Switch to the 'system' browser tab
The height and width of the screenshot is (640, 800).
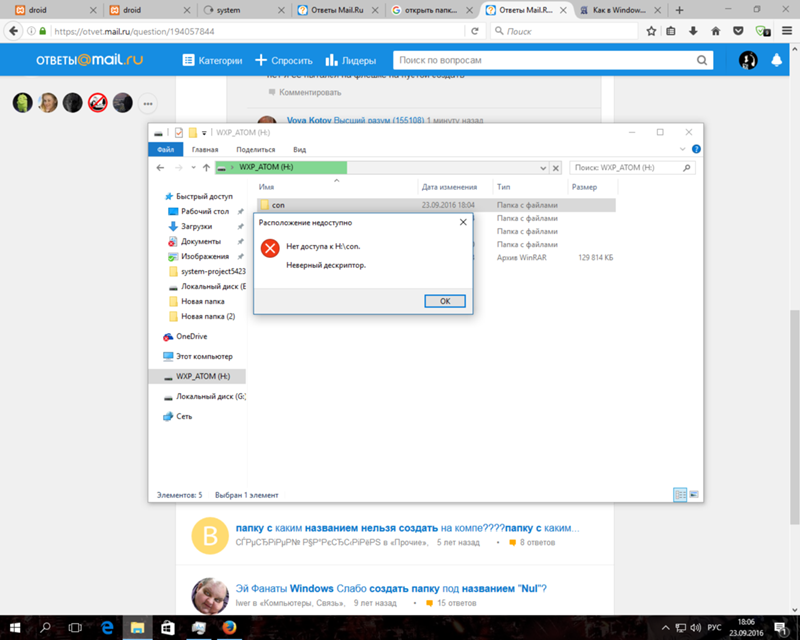pos(241,10)
